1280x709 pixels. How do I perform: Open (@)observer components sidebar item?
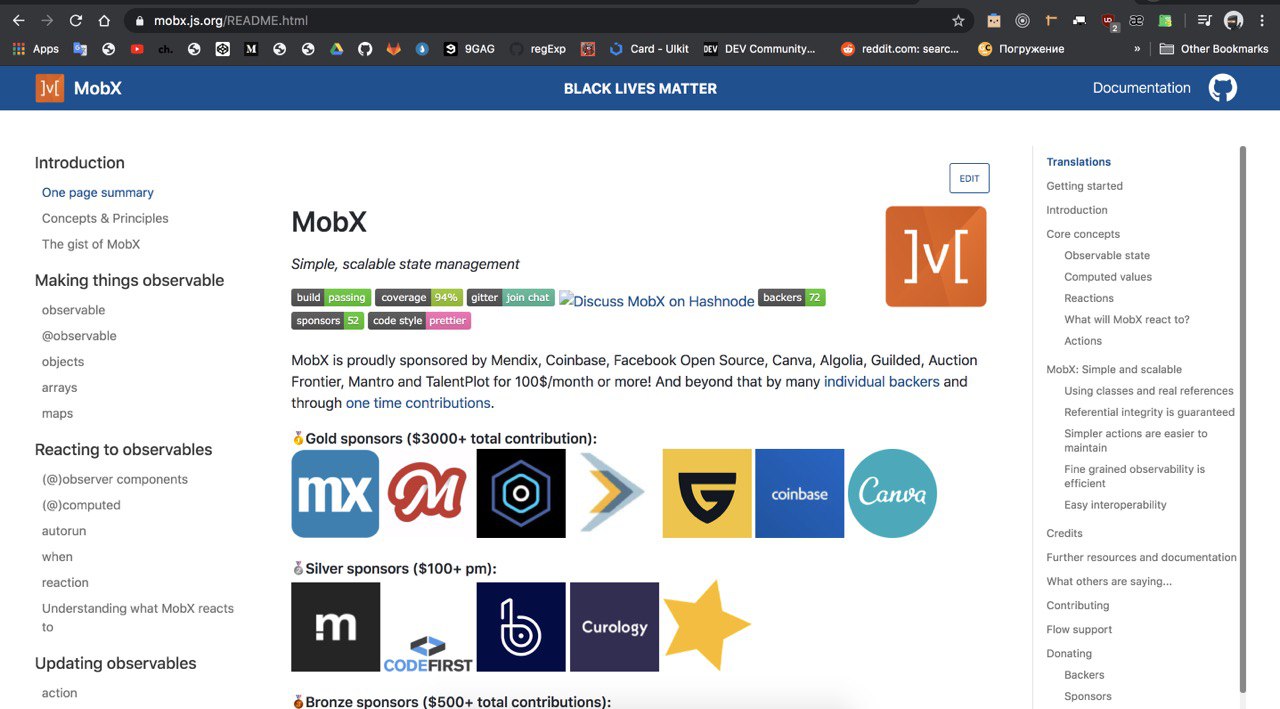point(115,479)
